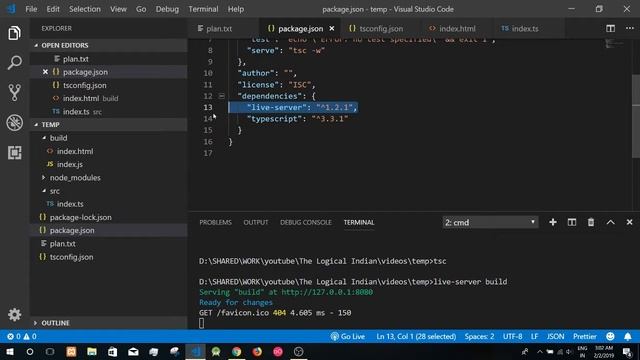The width and height of the screenshot is (640, 360).
Task: Show the Debug Console panel tab
Action: pos(306,222)
